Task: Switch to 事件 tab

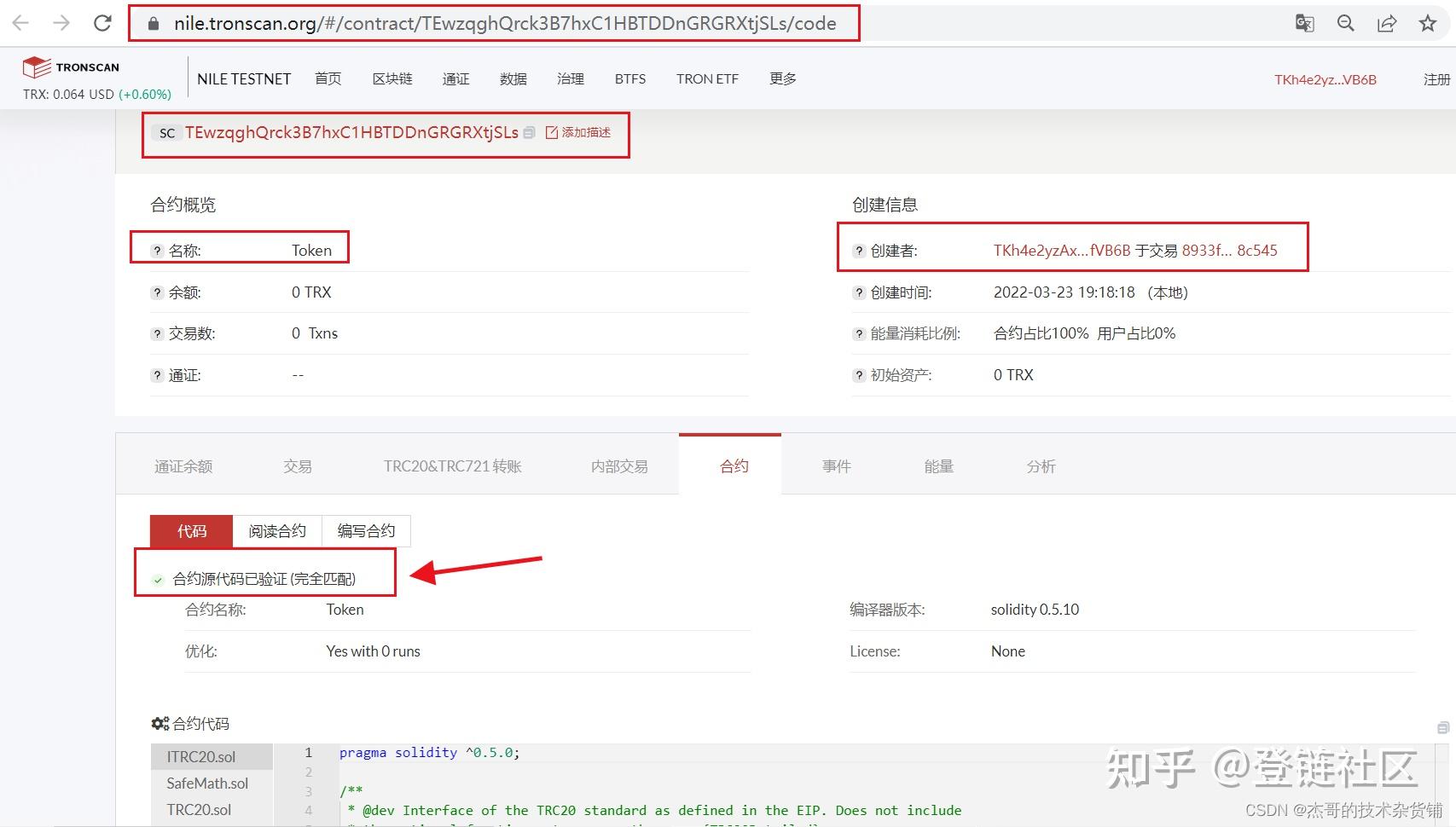Action: click(x=837, y=466)
